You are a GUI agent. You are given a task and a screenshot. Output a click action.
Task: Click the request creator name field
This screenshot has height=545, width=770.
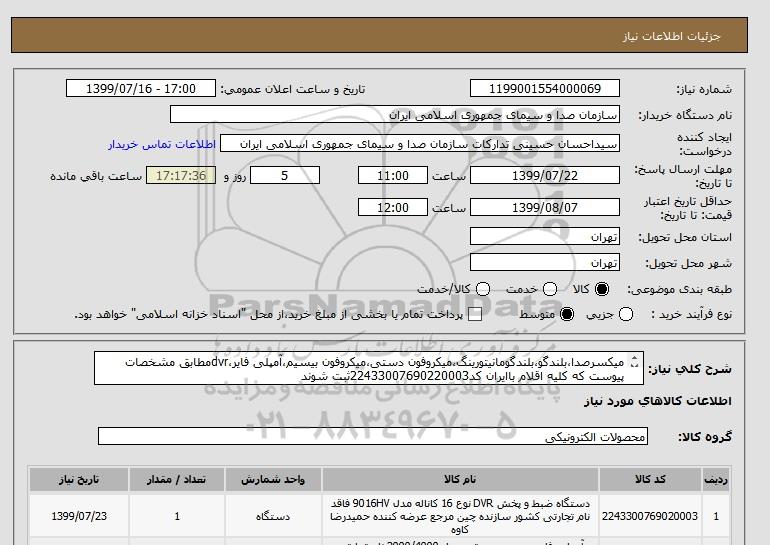[420, 144]
